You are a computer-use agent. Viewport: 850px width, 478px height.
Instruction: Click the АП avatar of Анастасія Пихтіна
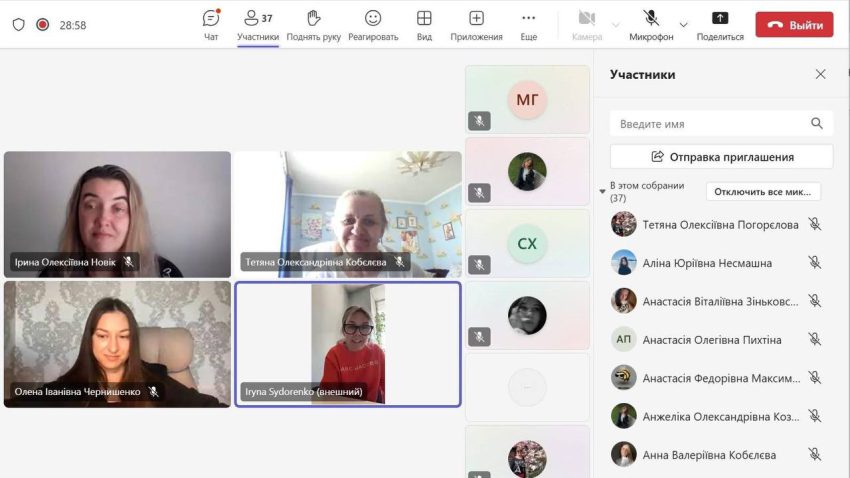pos(623,339)
